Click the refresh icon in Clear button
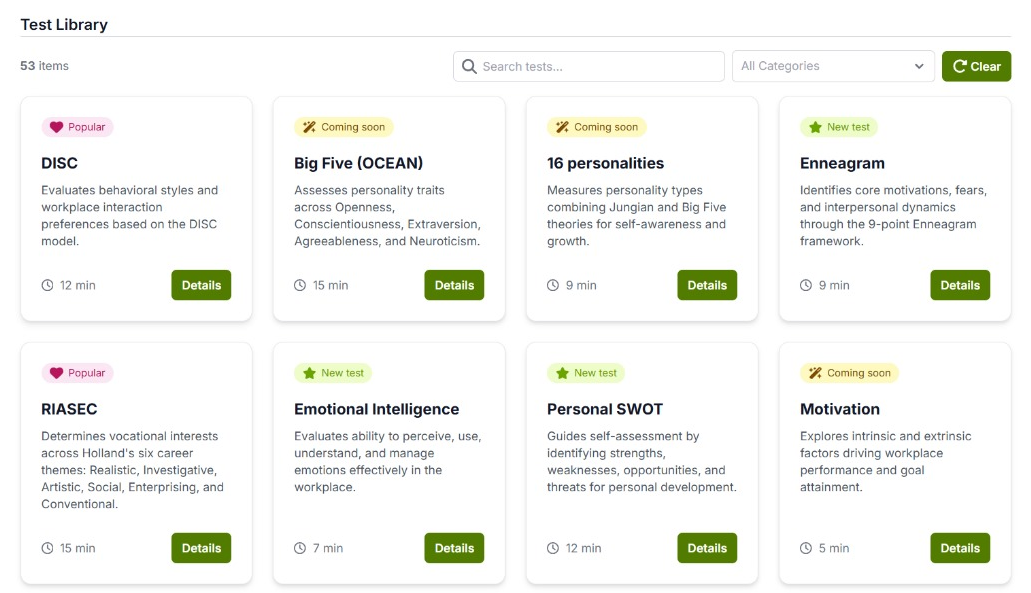The image size is (1031, 593). (x=959, y=67)
